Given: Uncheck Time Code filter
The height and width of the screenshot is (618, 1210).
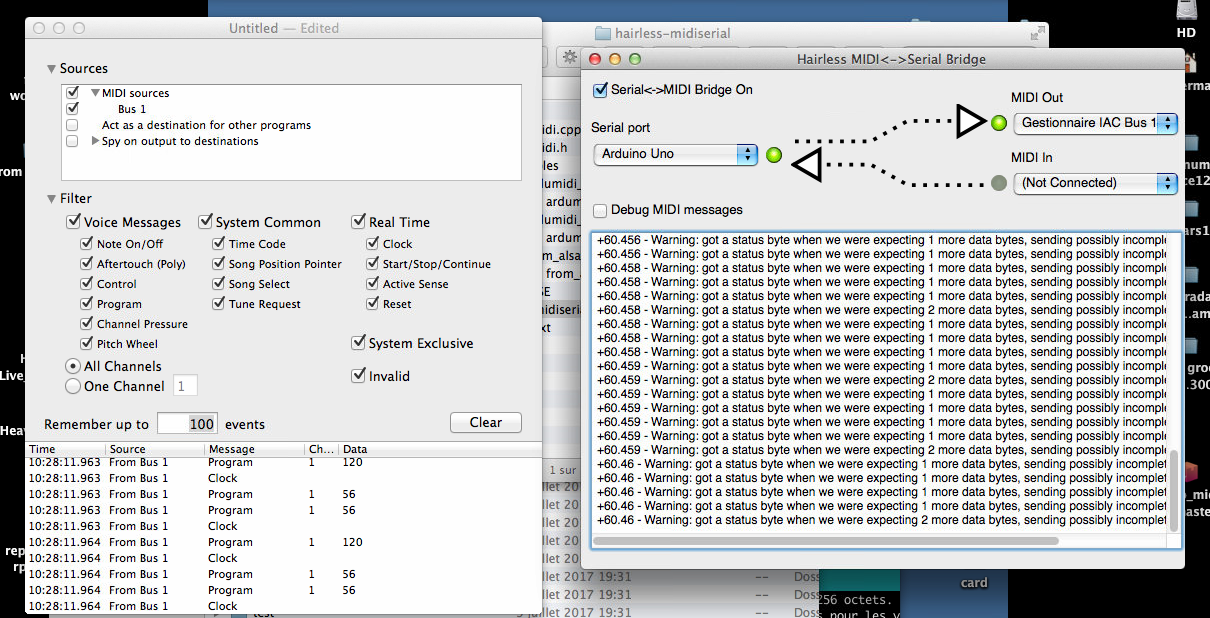Looking at the screenshot, I should [219, 243].
